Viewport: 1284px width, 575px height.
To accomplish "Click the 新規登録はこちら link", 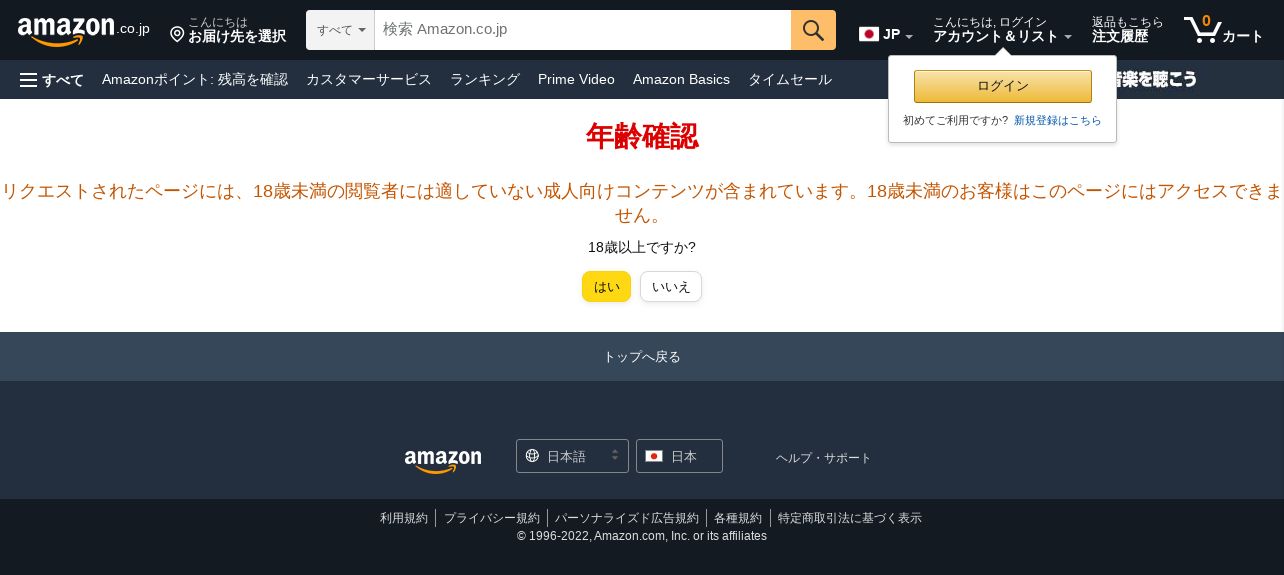I will (x=1058, y=120).
